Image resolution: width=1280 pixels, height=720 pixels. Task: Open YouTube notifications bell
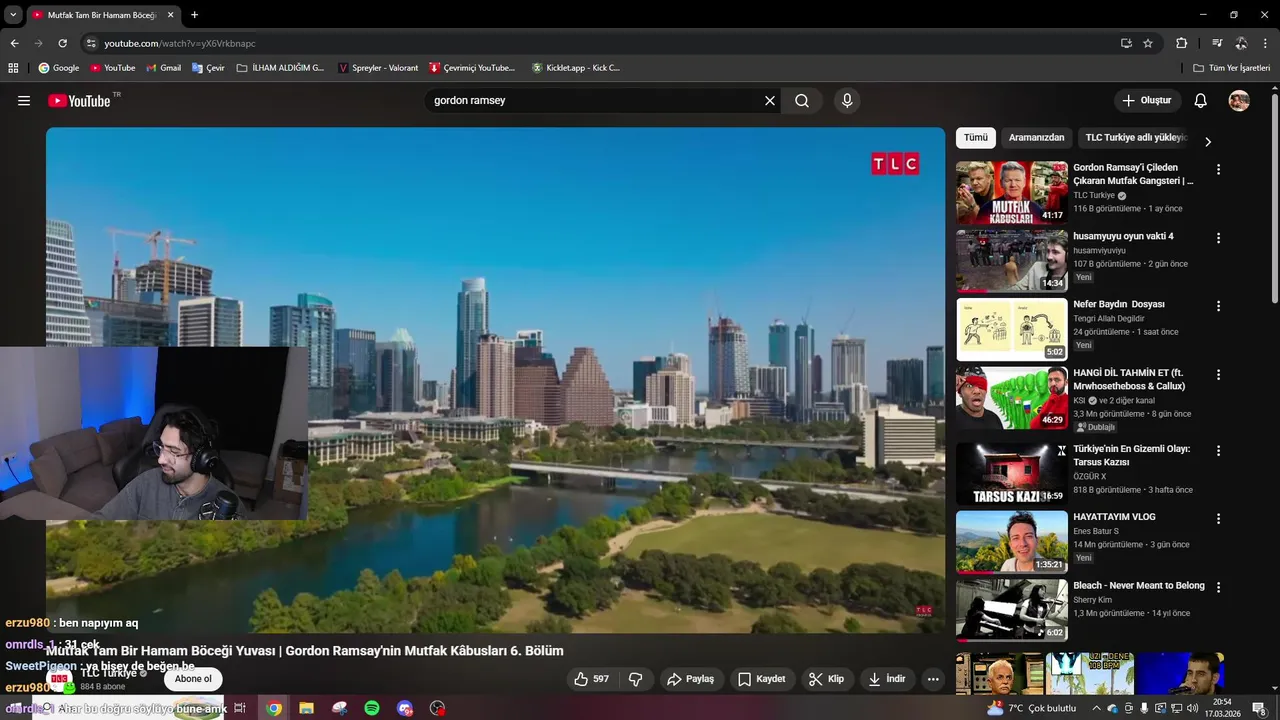click(x=1201, y=101)
